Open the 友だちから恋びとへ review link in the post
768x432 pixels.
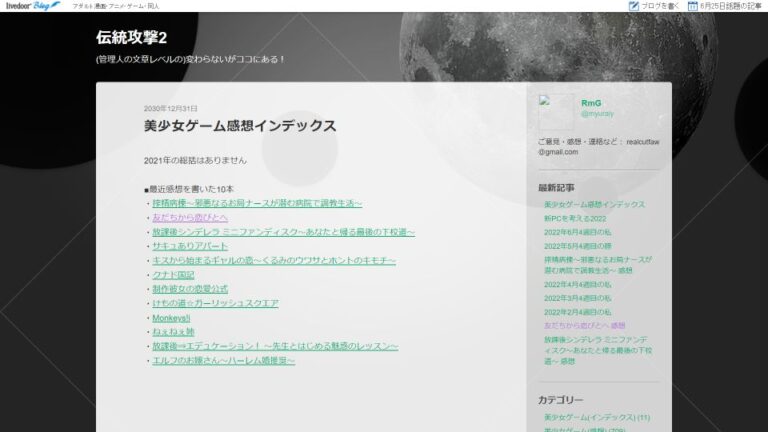(x=190, y=217)
